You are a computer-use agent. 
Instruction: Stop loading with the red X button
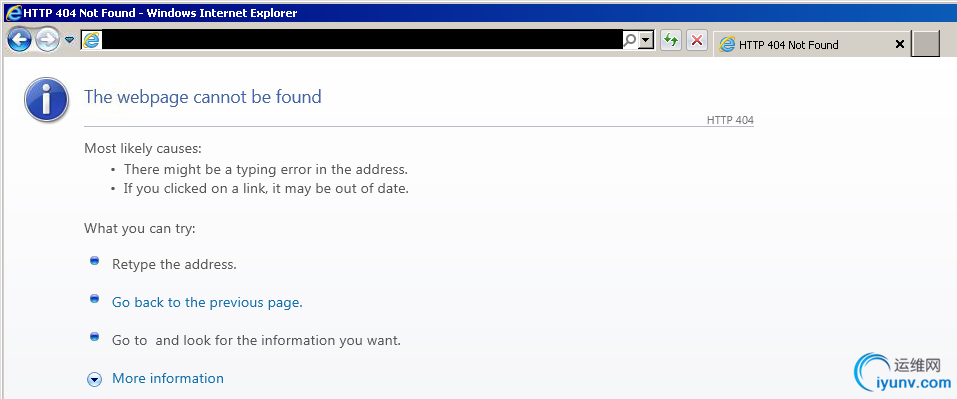696,40
